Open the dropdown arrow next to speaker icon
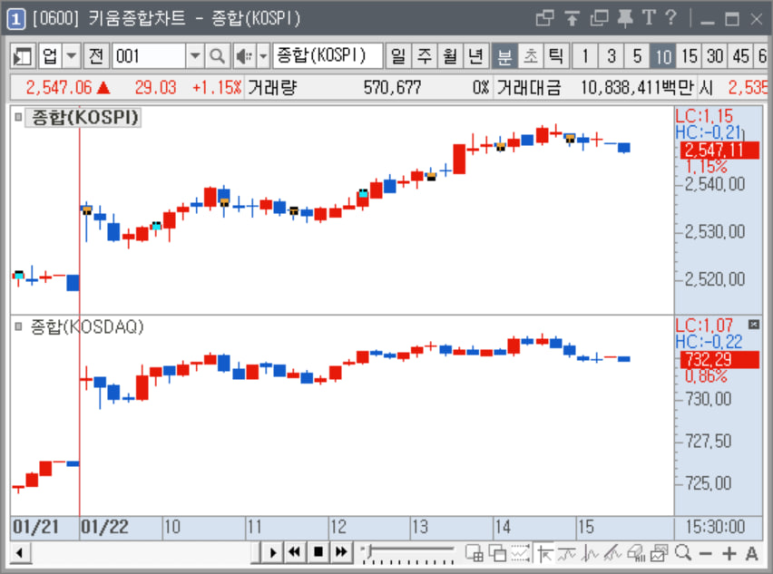 (263, 56)
